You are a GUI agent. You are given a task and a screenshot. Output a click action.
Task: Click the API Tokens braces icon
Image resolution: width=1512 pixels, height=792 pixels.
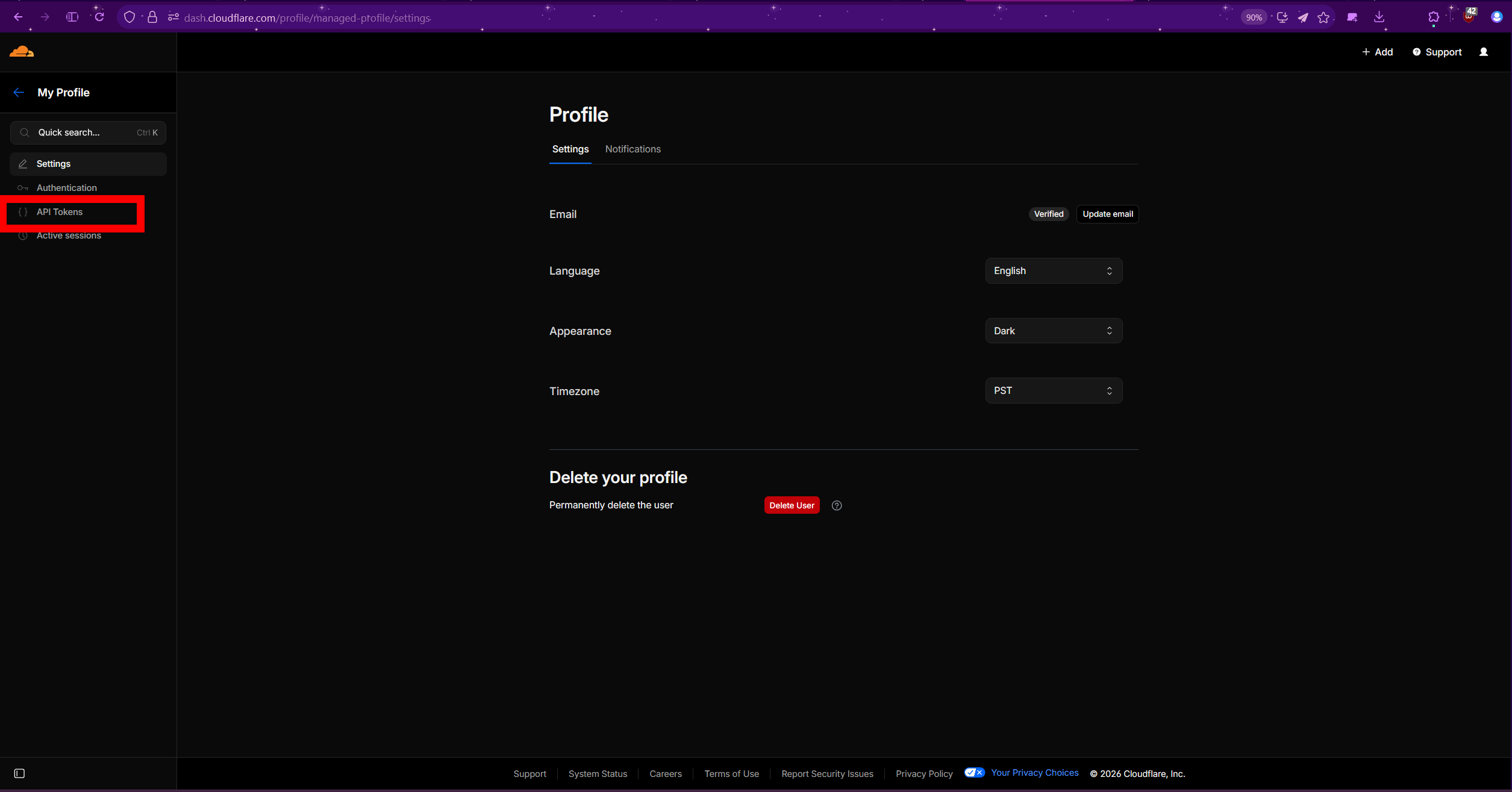pos(23,212)
